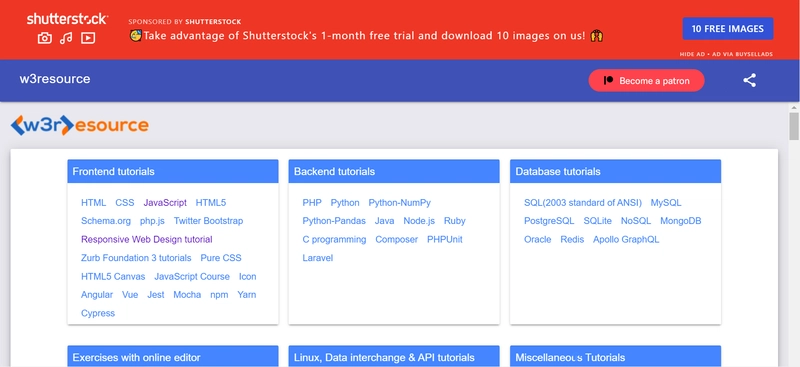Open the Schema.org link
The image size is (800, 367).
pos(106,221)
